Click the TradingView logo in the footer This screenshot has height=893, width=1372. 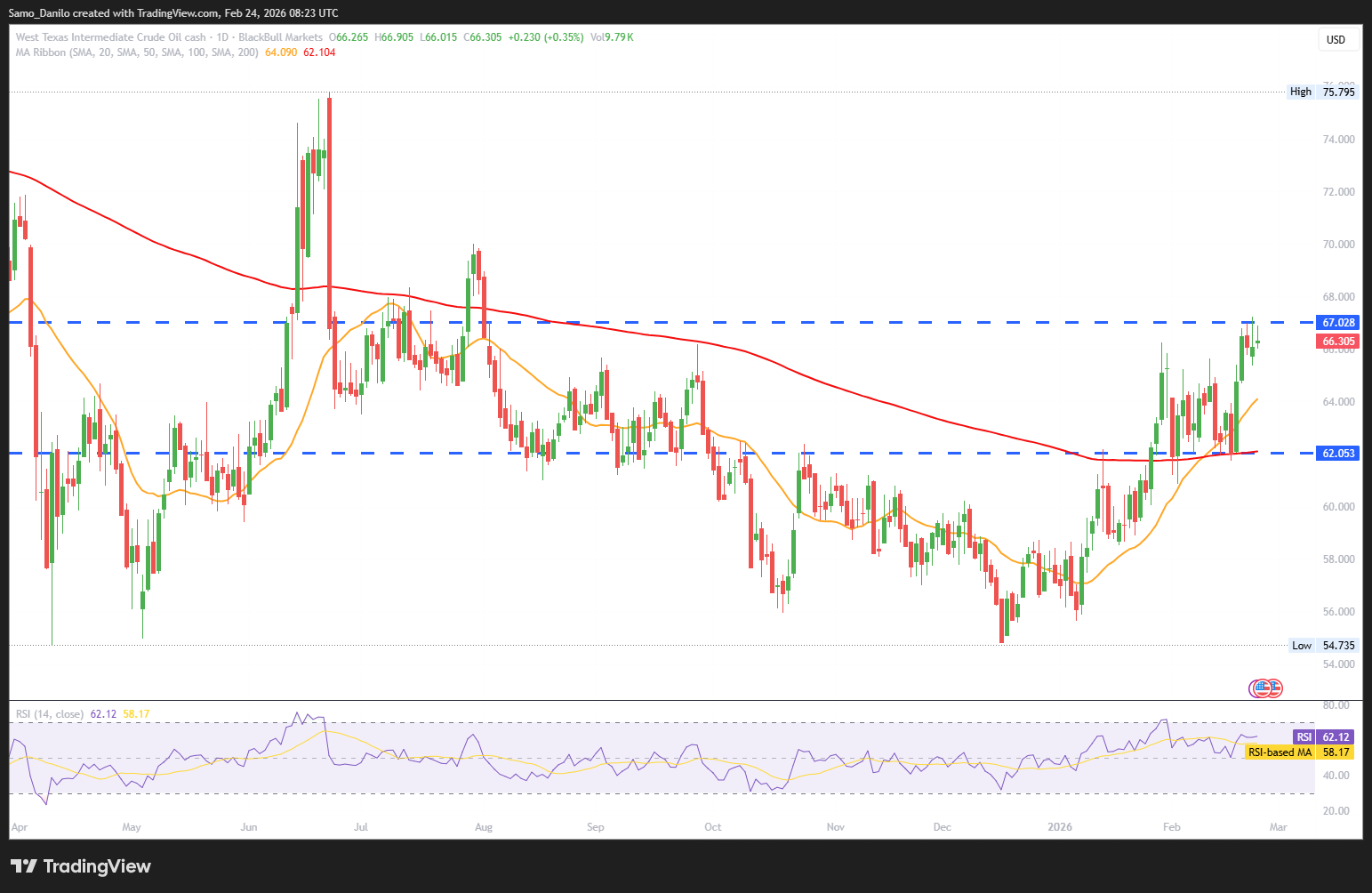point(81,866)
